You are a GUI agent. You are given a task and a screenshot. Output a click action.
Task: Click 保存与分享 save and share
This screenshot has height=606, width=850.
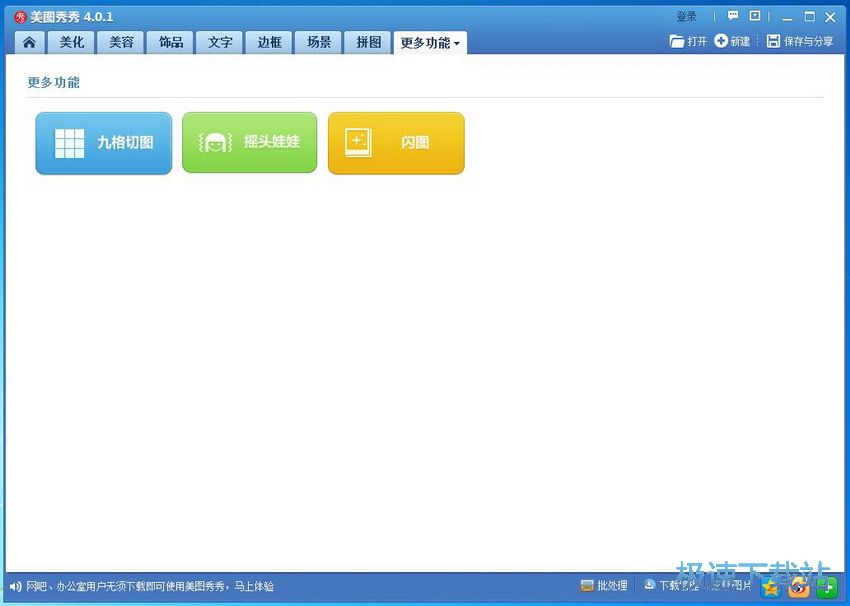coord(800,41)
